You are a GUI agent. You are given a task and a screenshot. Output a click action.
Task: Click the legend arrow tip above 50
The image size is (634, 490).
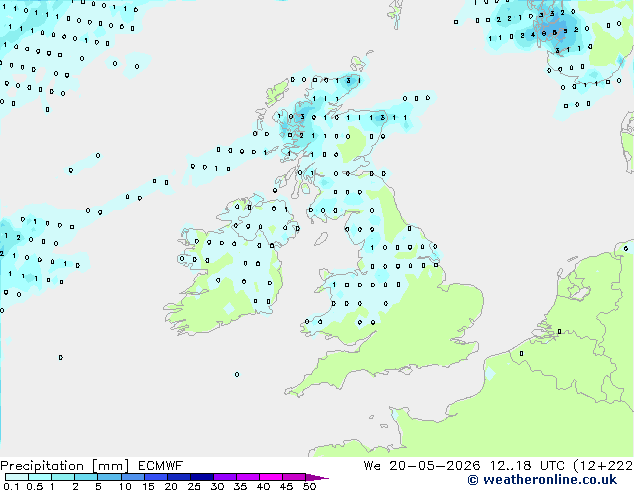(x=317, y=478)
